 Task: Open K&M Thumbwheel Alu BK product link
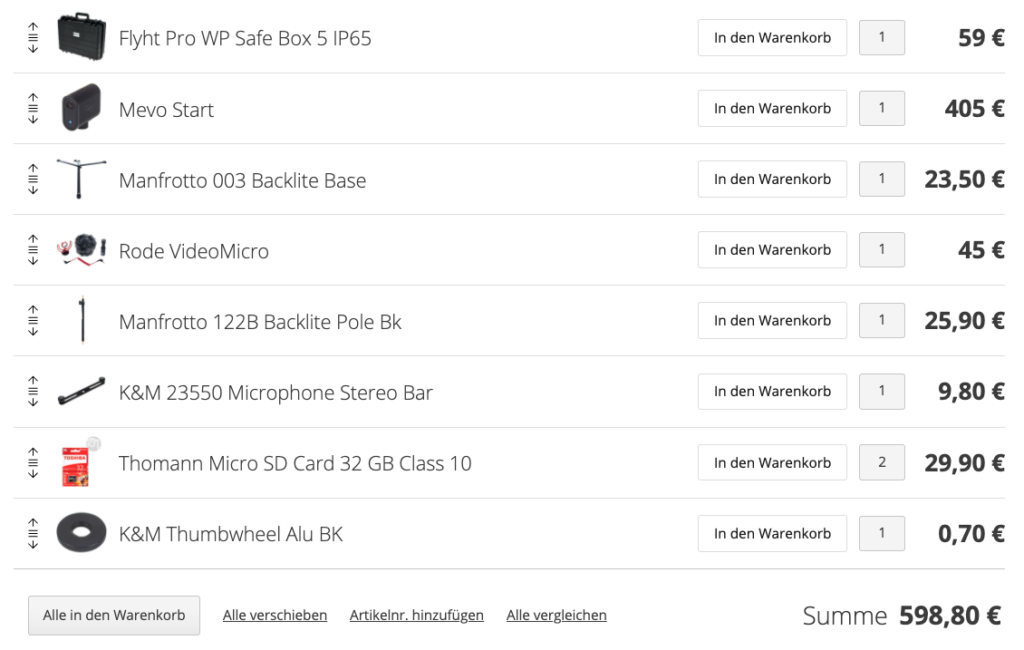pyautogui.click(x=231, y=534)
